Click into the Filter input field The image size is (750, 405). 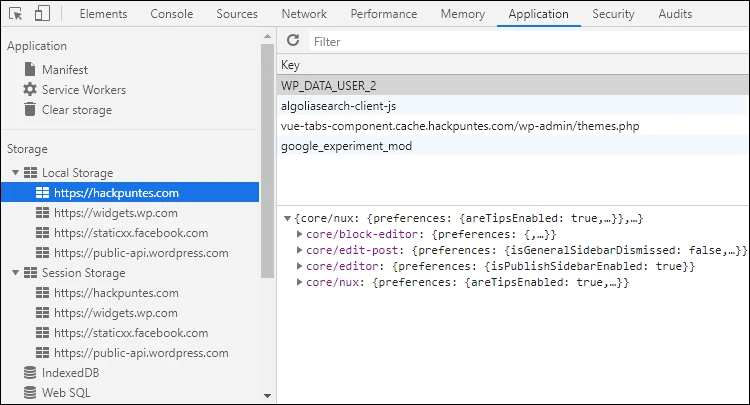pos(529,42)
